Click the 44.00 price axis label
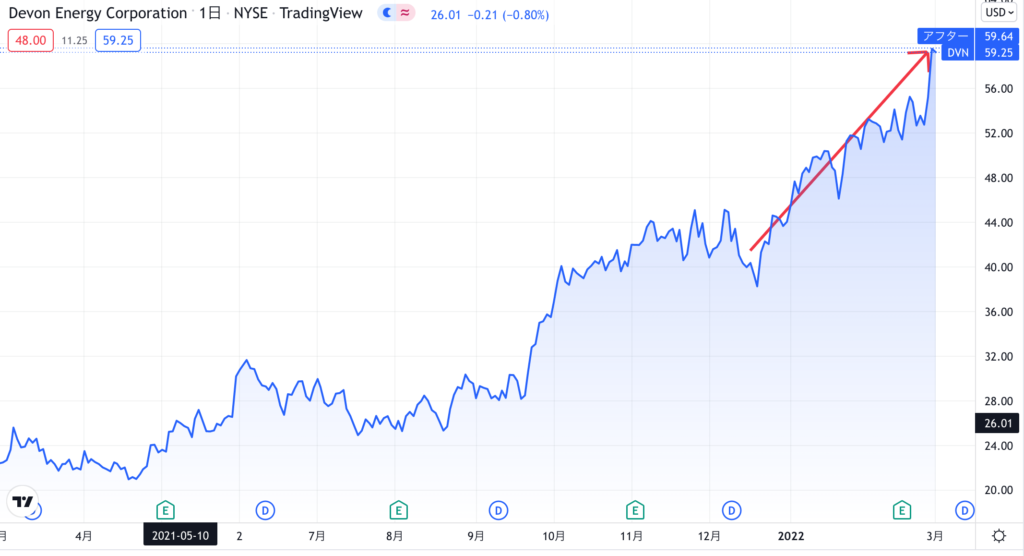The height and width of the screenshot is (556, 1024). pyautogui.click(x=998, y=223)
